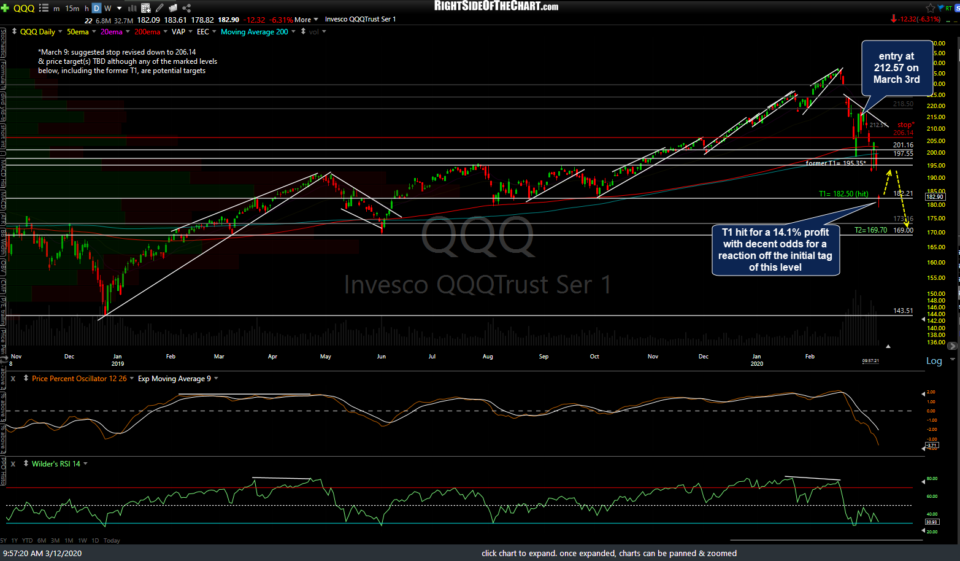The height and width of the screenshot is (561, 960).
Task: Open the bar chart style icon
Action: pyautogui.click(x=132, y=8)
